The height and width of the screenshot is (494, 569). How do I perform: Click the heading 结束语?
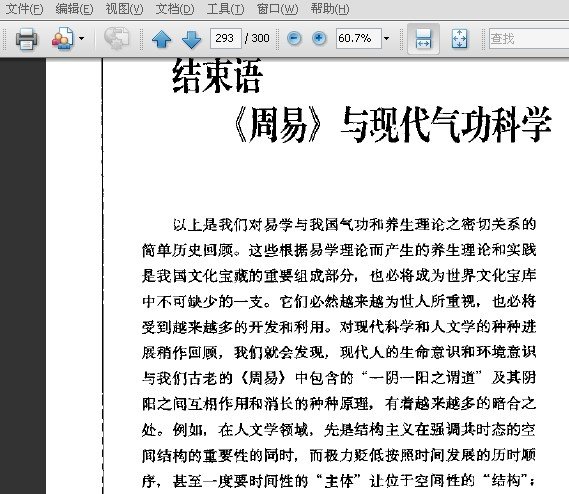pyautogui.click(x=217, y=76)
